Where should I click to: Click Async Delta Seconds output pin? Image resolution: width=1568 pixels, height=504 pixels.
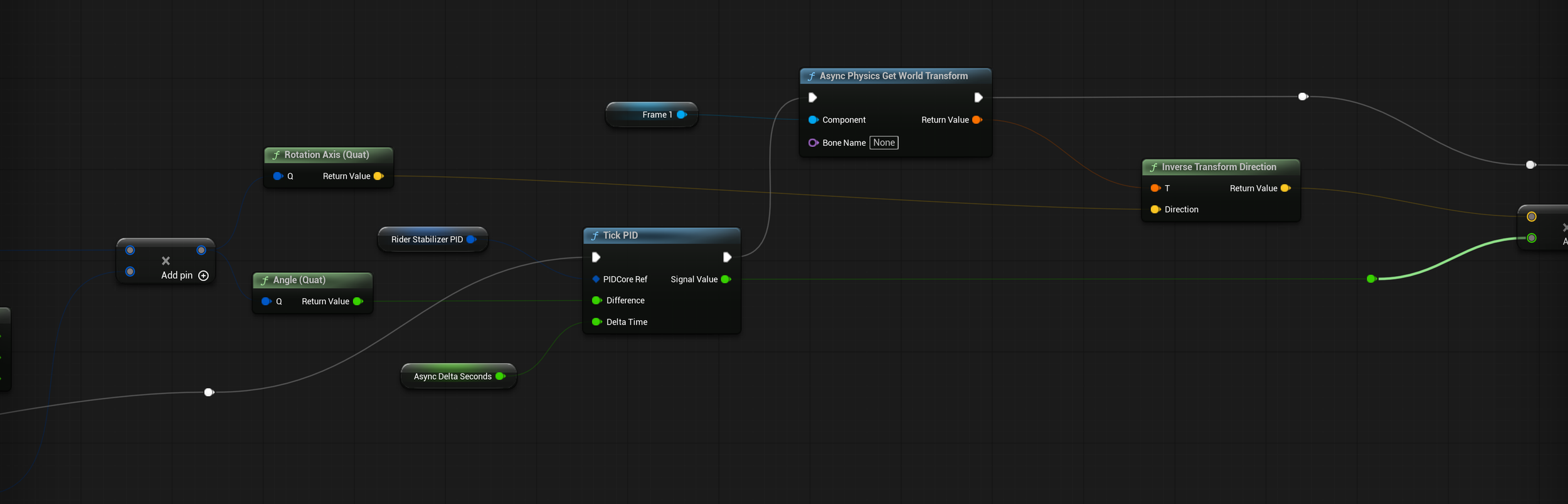tap(501, 377)
